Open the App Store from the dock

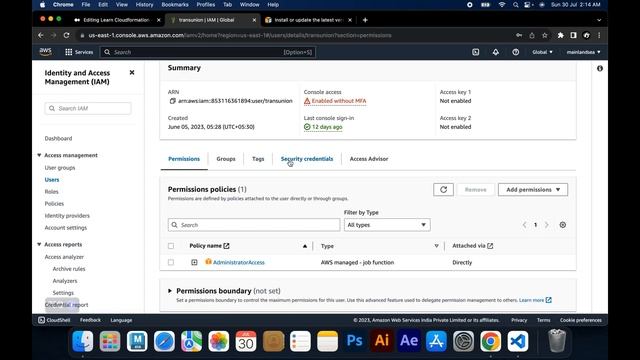coord(436,341)
